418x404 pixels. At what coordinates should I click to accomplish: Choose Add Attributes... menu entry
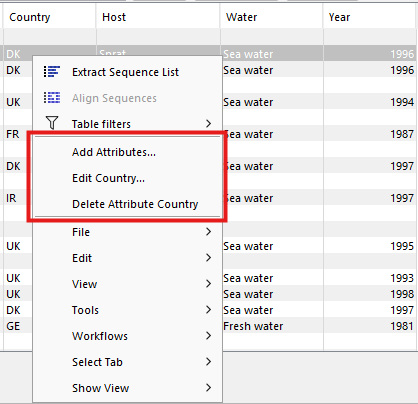[127, 152]
